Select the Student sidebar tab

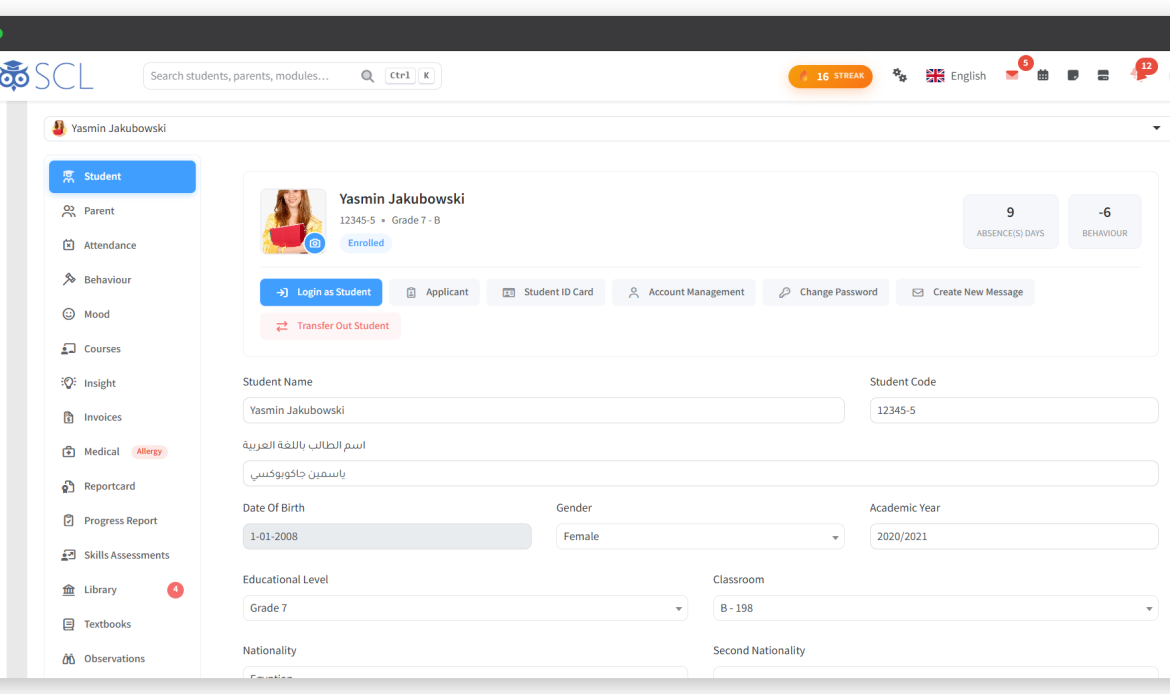pyautogui.click(x=122, y=177)
